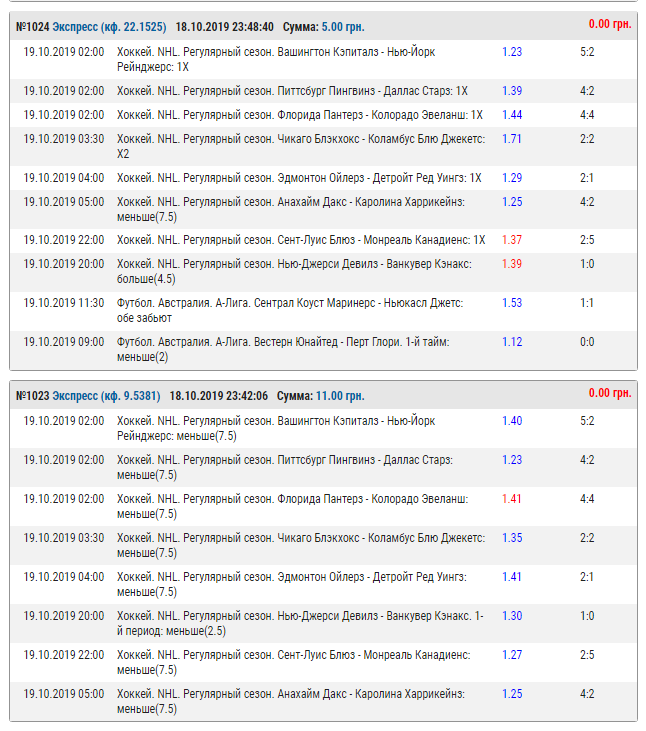Image resolution: width=646 pixels, height=731 pixels.
Task: Select stake Сумма: 5.00 грн.
Action: (323, 27)
